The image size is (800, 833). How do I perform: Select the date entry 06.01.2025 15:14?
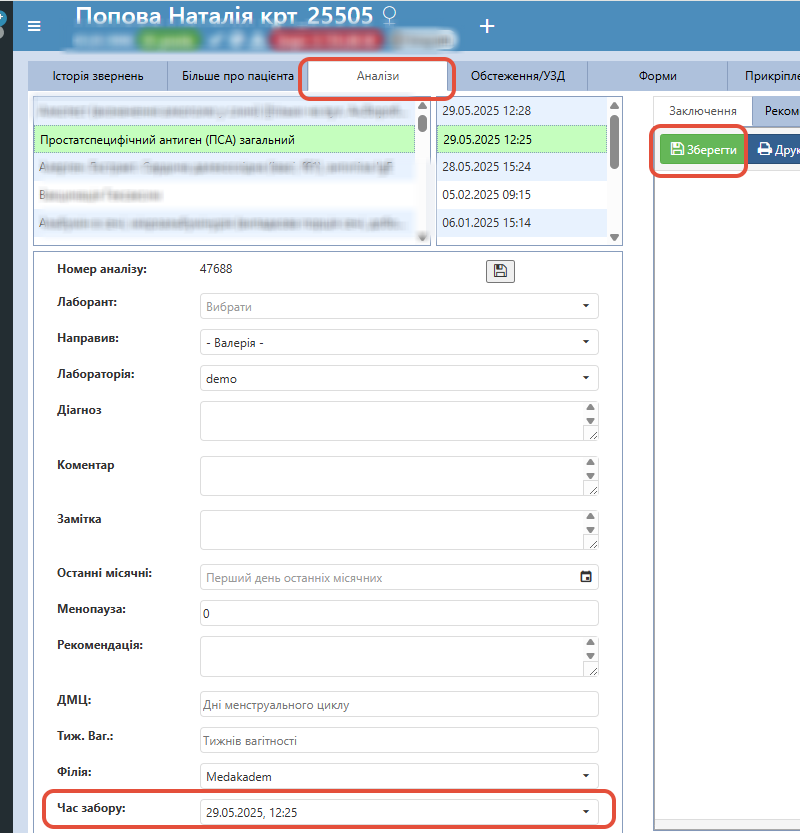(x=522, y=223)
